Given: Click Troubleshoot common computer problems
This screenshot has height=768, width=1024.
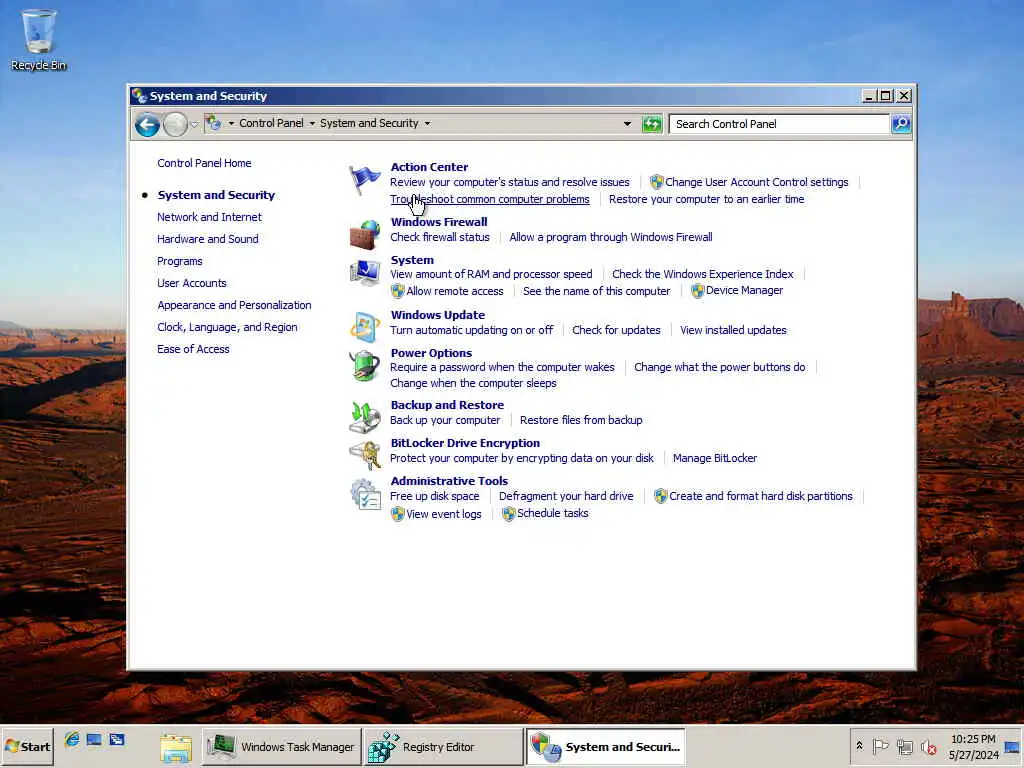Looking at the screenshot, I should pos(490,199).
